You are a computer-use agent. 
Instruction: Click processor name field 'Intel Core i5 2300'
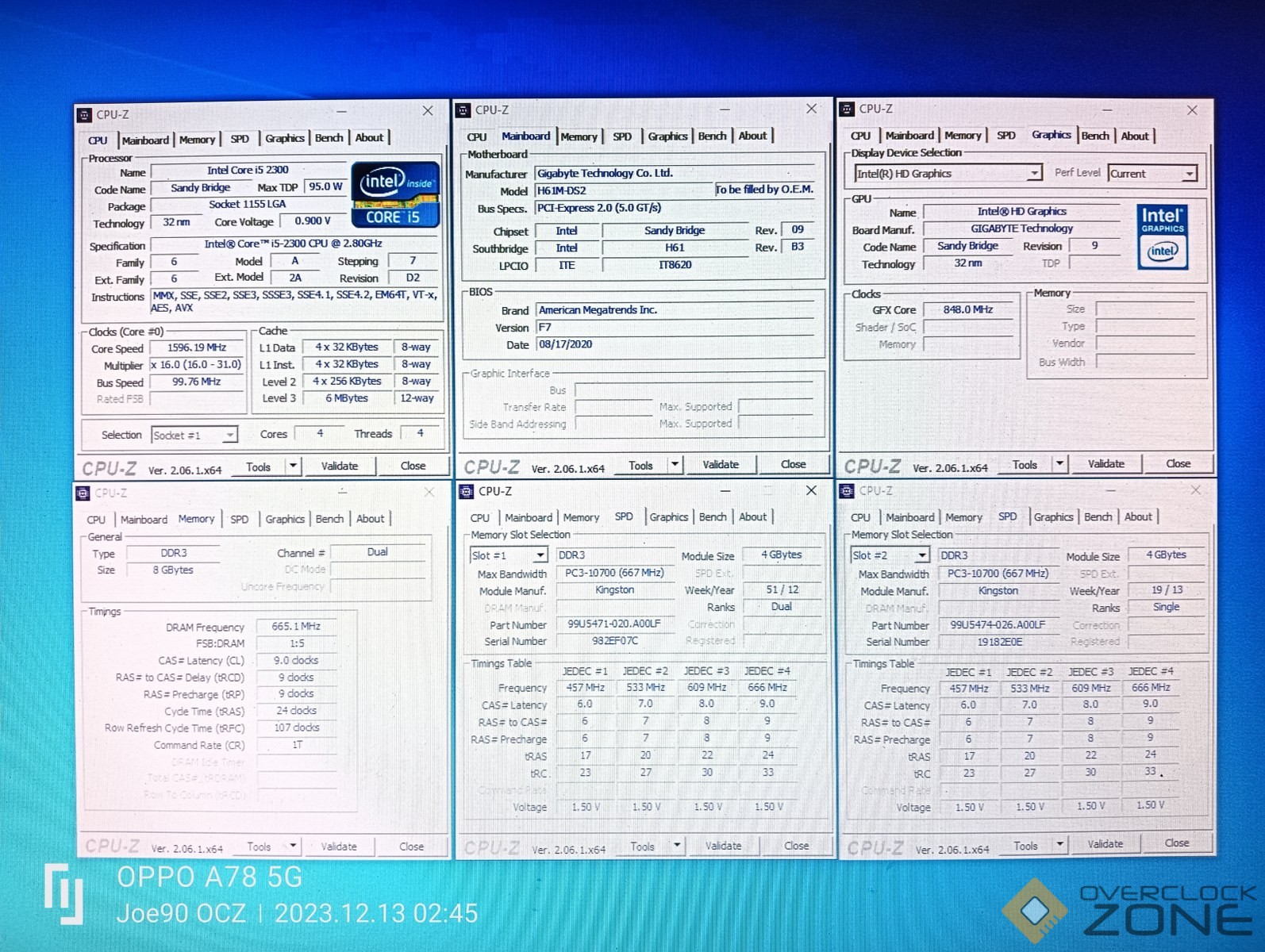point(248,171)
